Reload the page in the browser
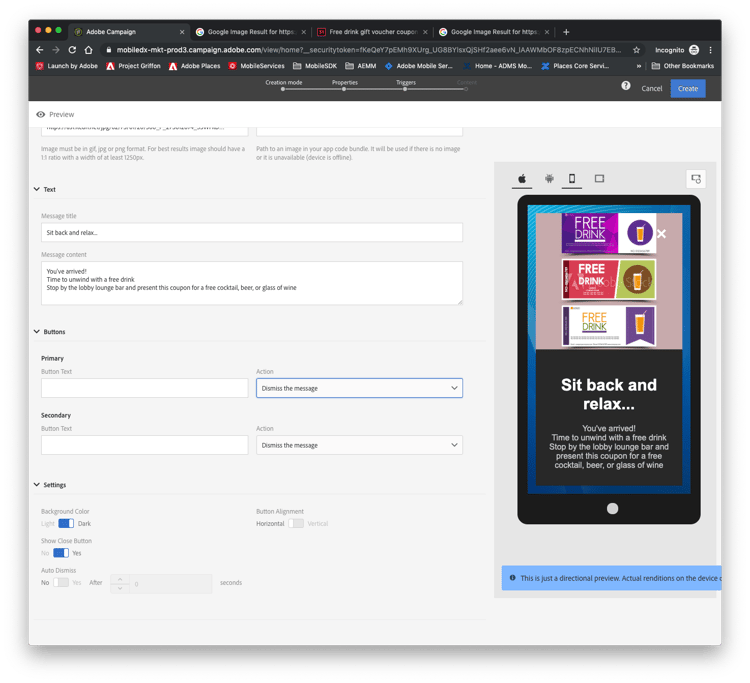750x683 pixels. 72,50
